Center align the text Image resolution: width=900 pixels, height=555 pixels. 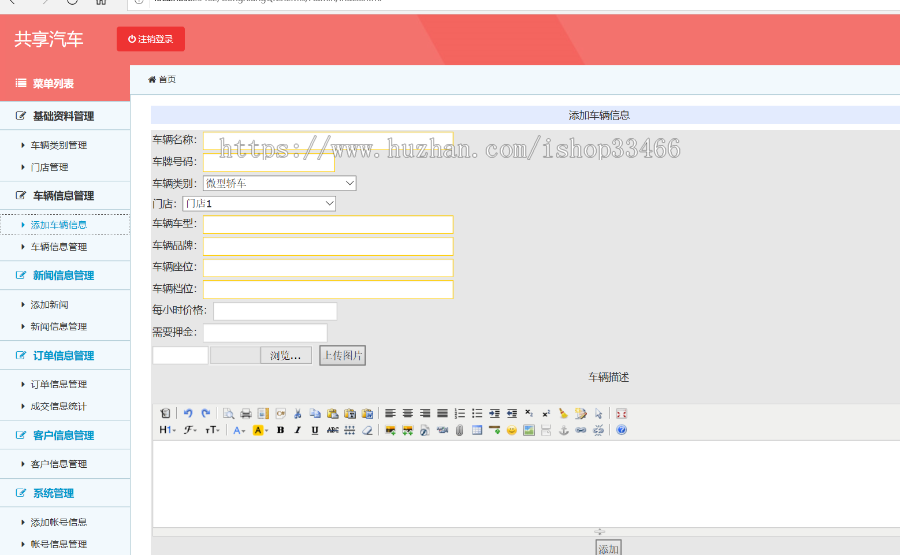click(x=408, y=413)
